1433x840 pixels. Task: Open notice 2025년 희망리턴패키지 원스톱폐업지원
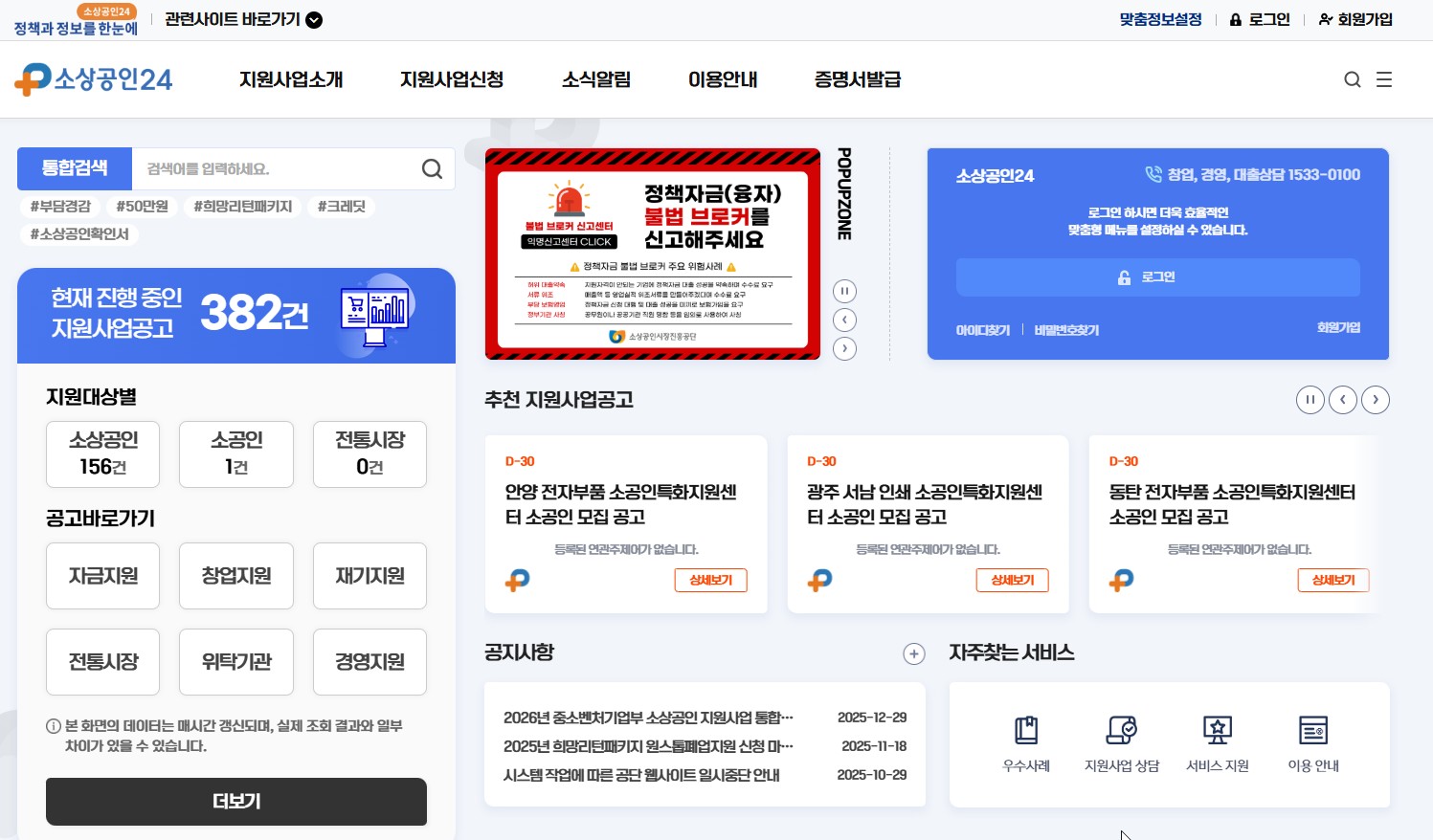(x=648, y=746)
